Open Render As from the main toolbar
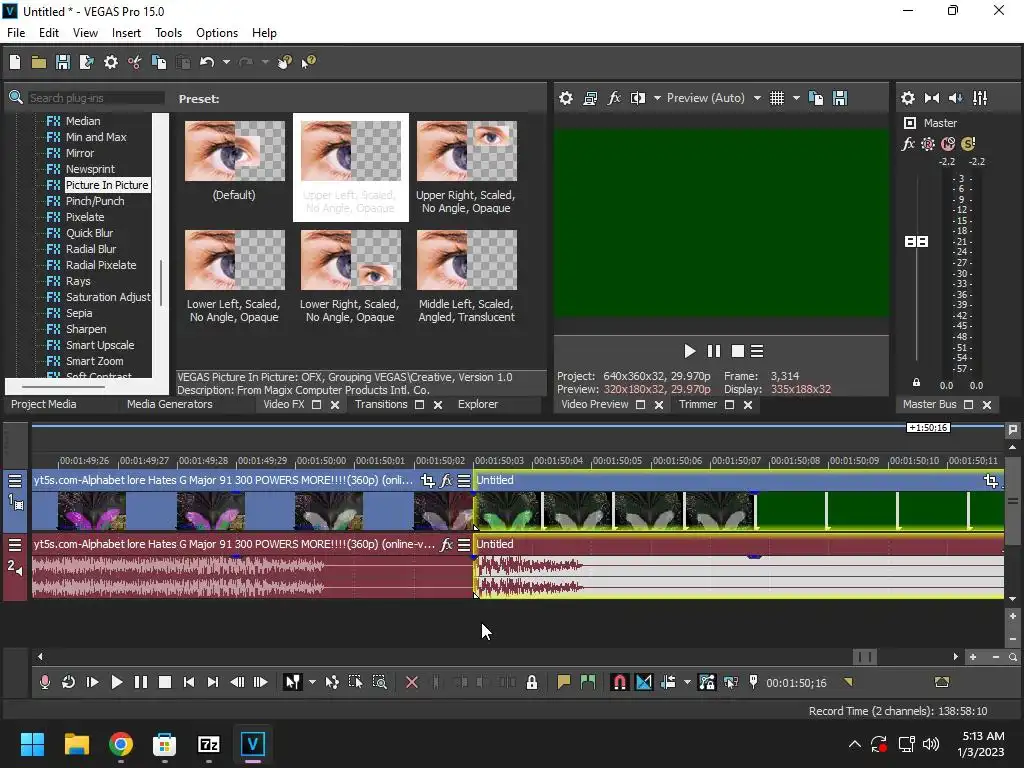This screenshot has height=768, width=1024. coord(86,62)
